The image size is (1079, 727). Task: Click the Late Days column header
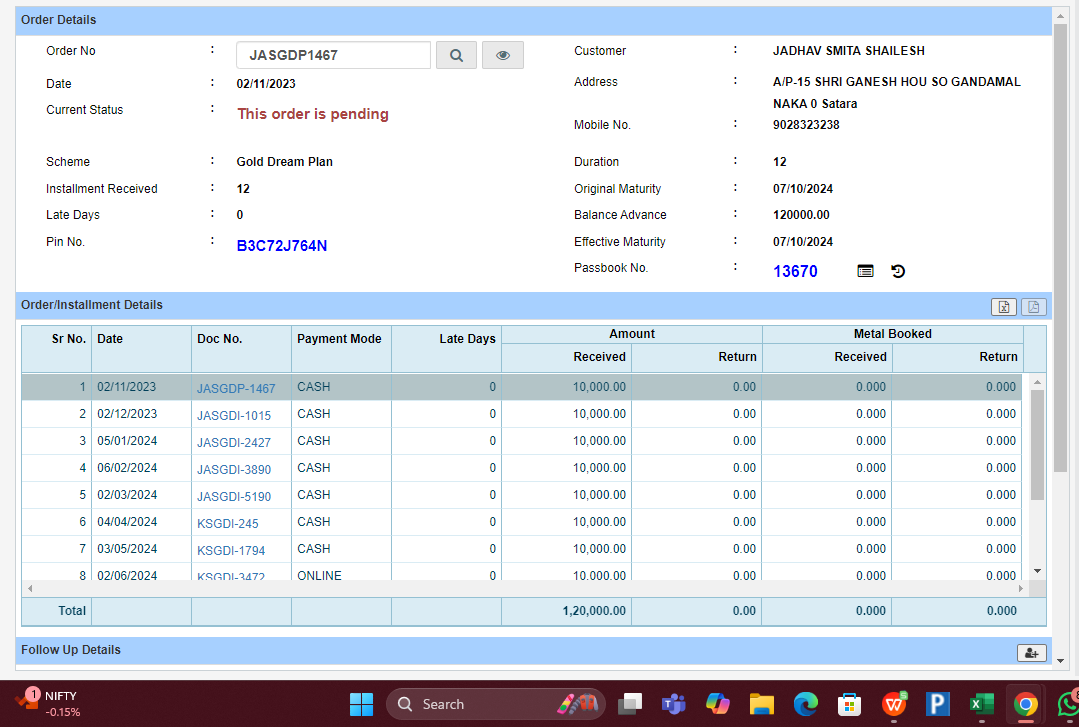click(x=447, y=349)
